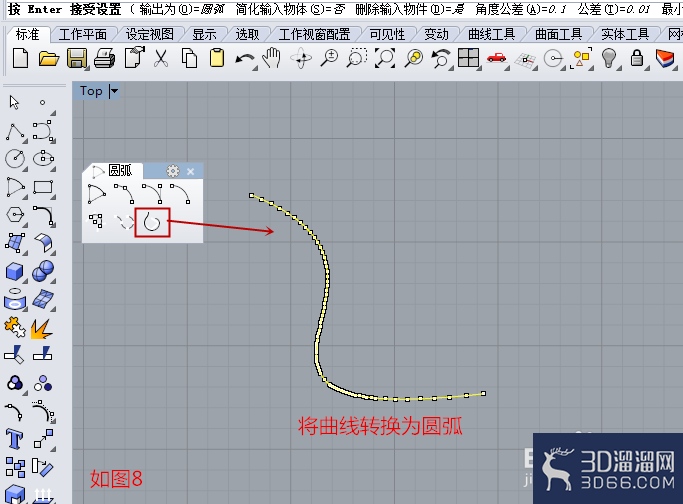Click 角度公差(A) command option
The height and width of the screenshot is (504, 683).
[x=521, y=9]
